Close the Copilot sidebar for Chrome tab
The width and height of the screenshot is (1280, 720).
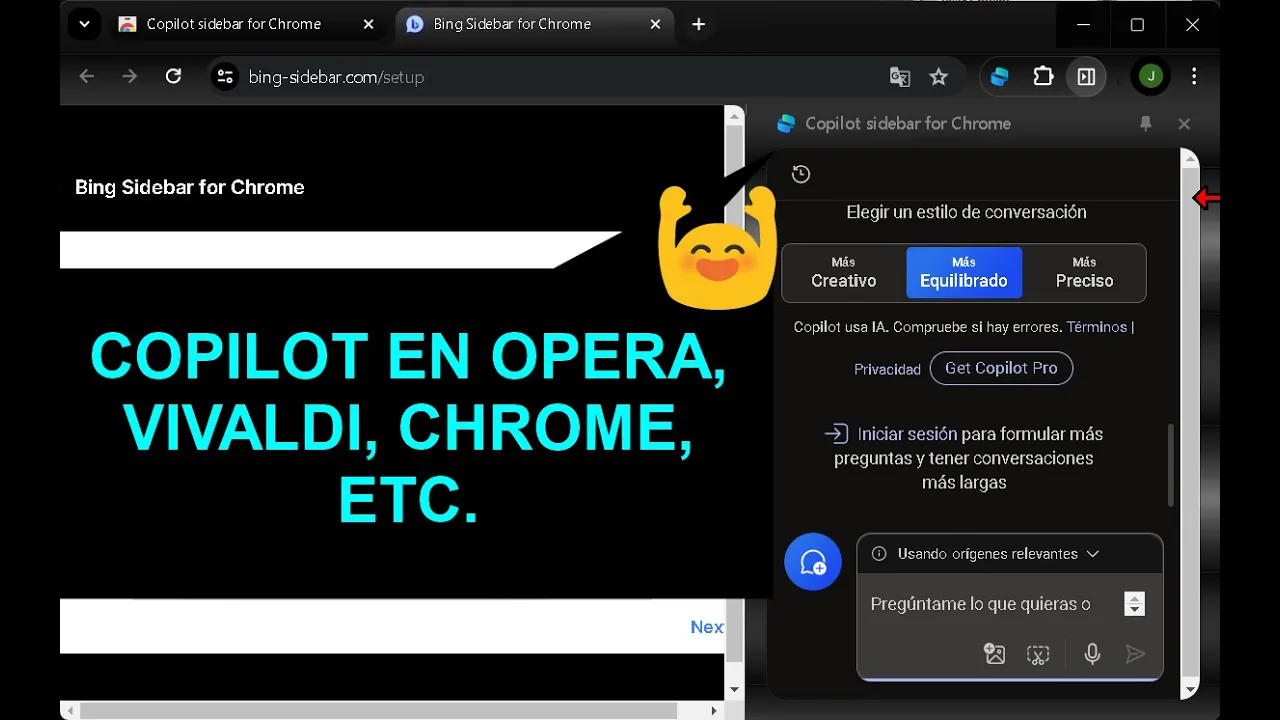[x=368, y=25]
